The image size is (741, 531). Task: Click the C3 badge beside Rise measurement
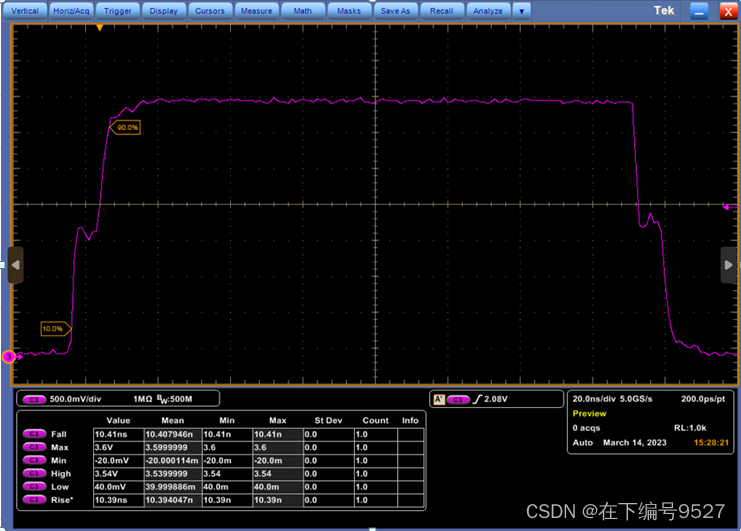click(x=34, y=499)
